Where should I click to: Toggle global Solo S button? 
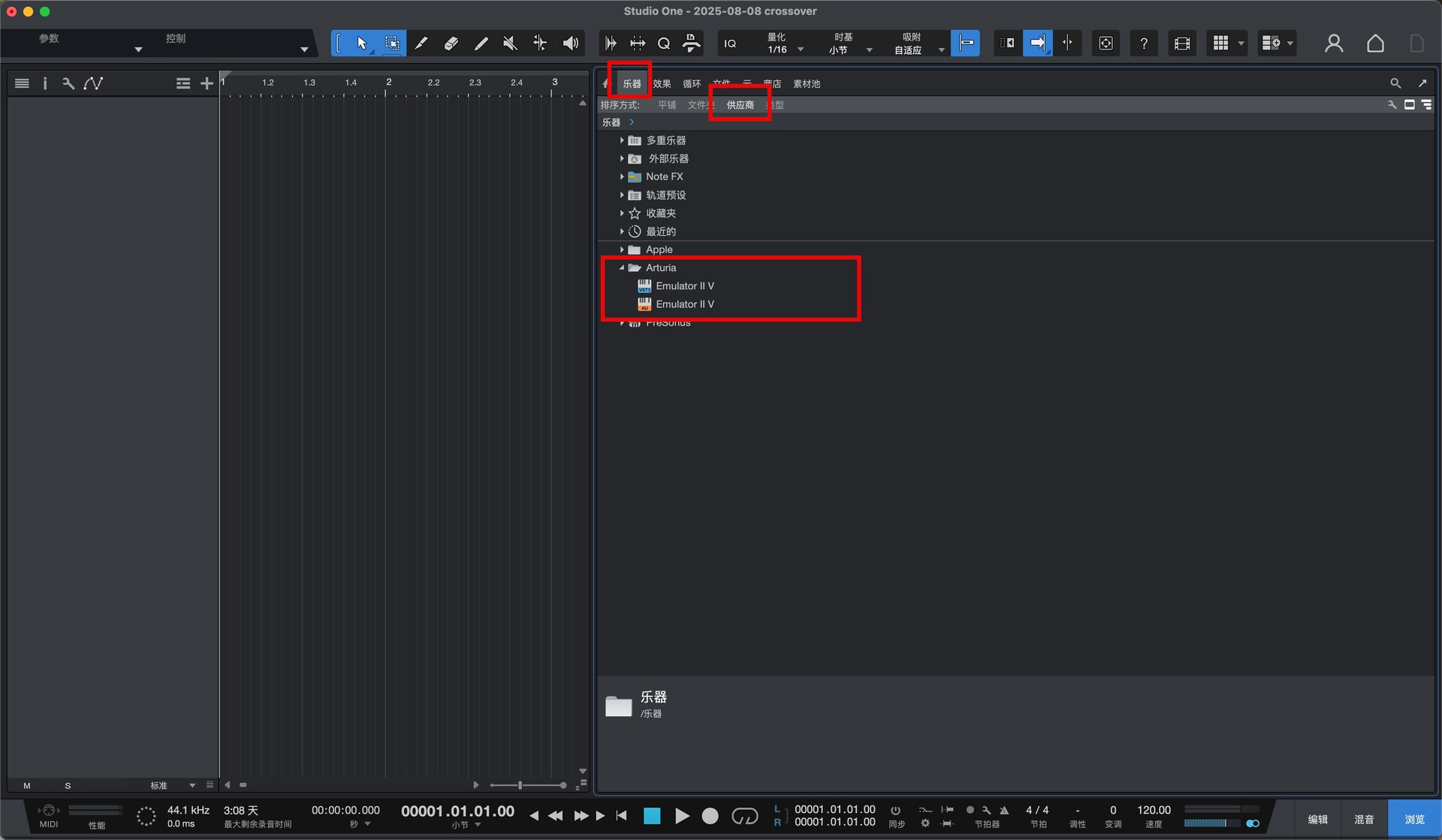(68, 786)
